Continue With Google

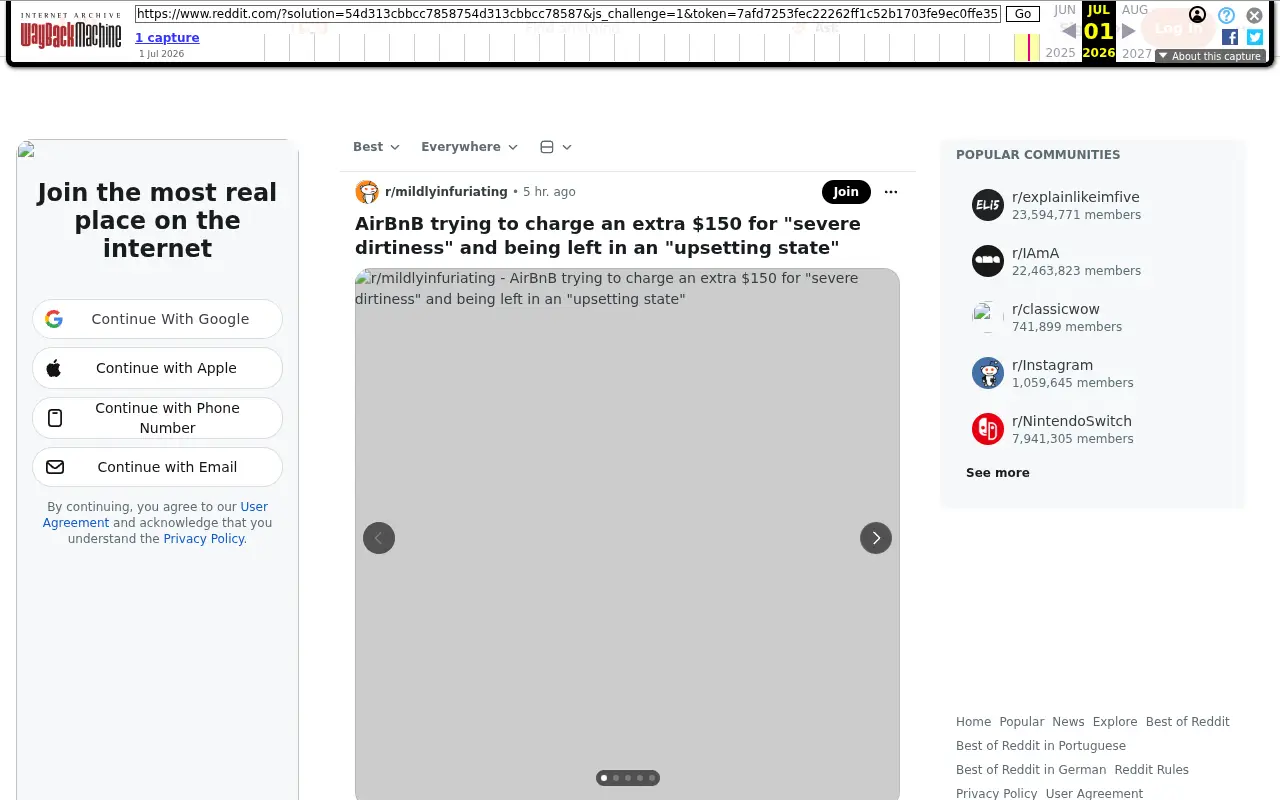point(157,319)
